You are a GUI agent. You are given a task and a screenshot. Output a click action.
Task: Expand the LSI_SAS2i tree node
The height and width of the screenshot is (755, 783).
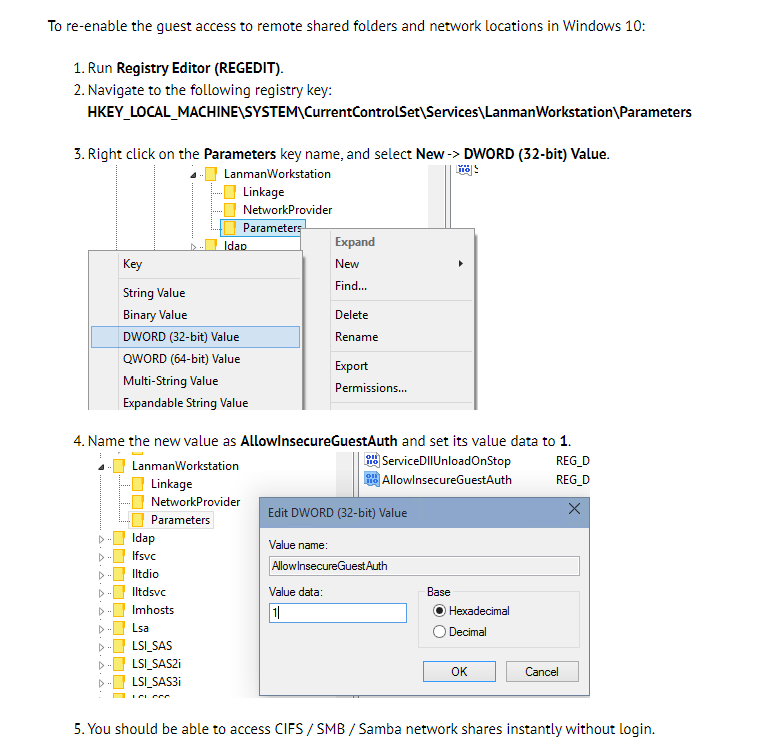(x=101, y=665)
